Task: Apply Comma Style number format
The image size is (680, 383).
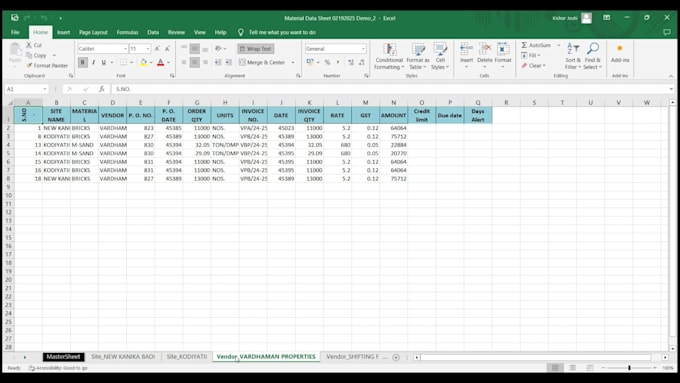Action: pos(338,62)
